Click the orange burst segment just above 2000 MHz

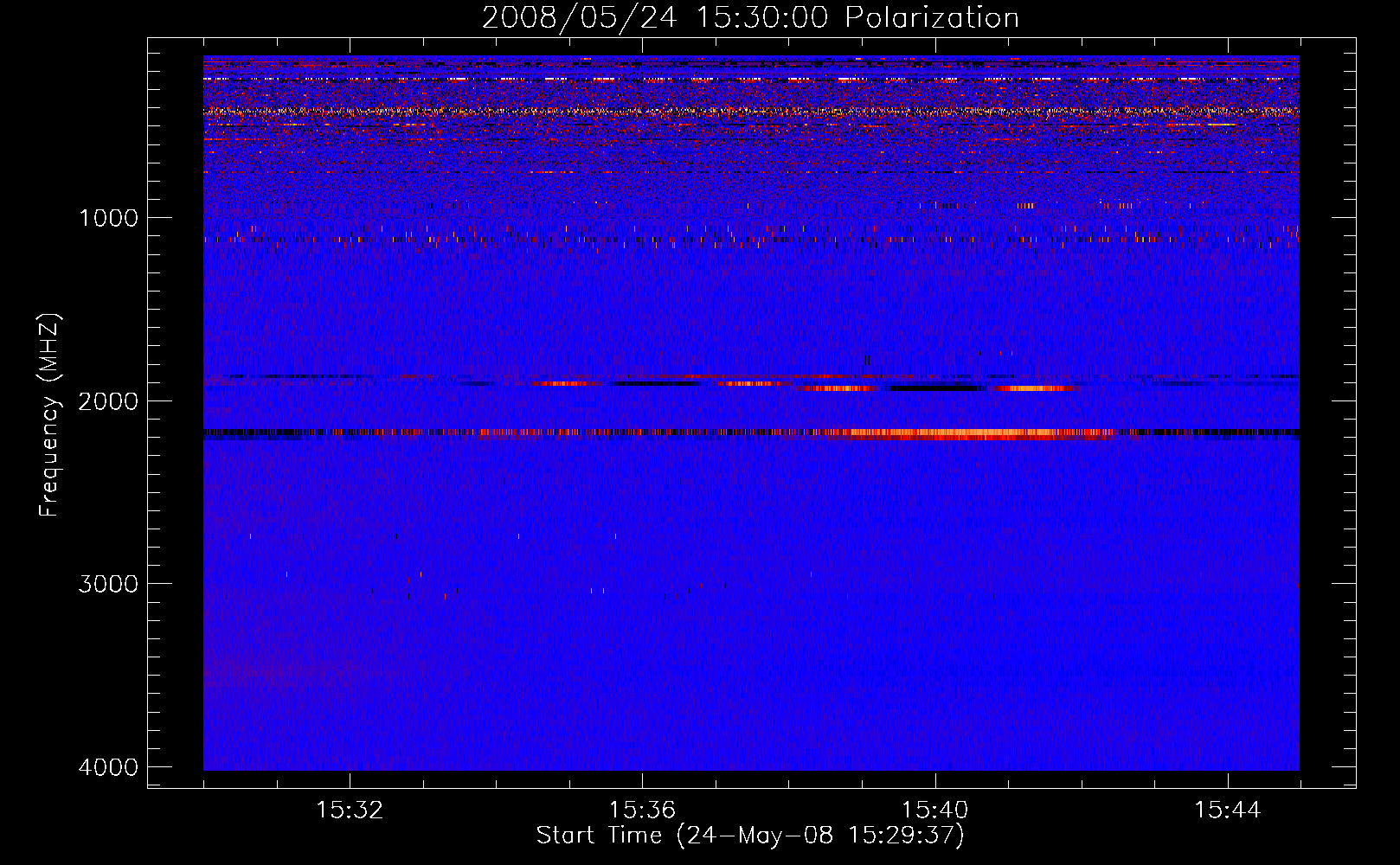(1034, 388)
